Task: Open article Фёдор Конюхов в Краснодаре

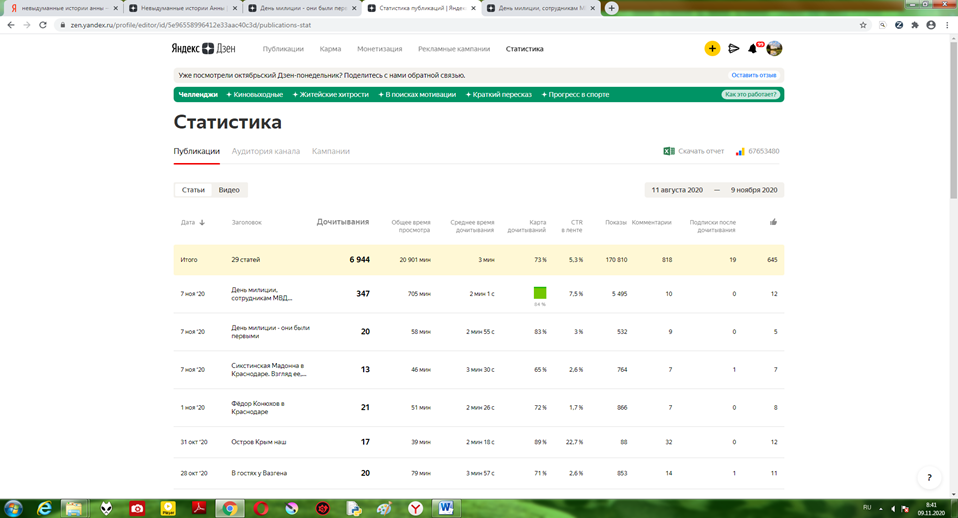Action: point(258,407)
